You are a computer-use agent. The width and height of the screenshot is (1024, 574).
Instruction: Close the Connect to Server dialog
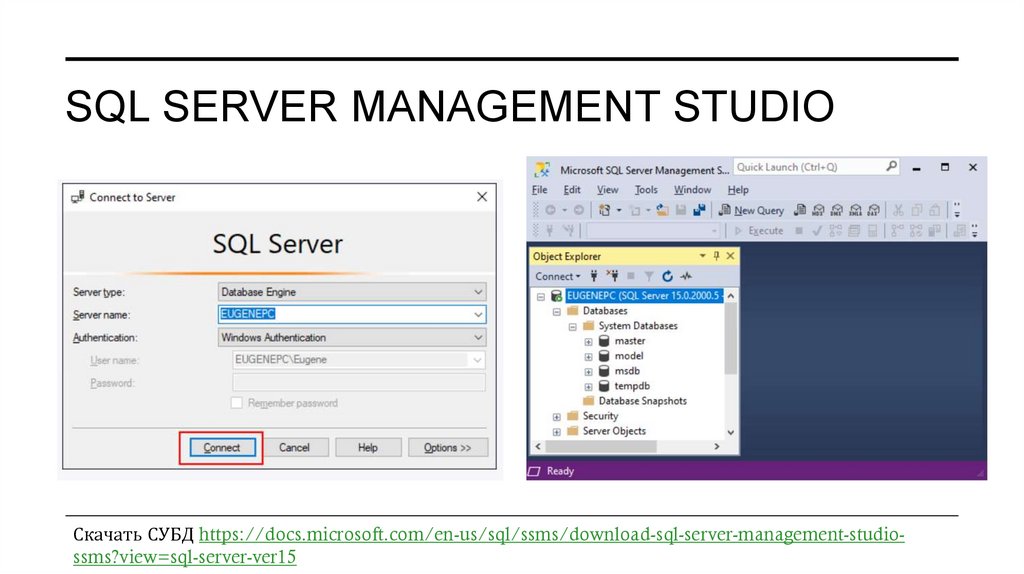pyautogui.click(x=482, y=197)
